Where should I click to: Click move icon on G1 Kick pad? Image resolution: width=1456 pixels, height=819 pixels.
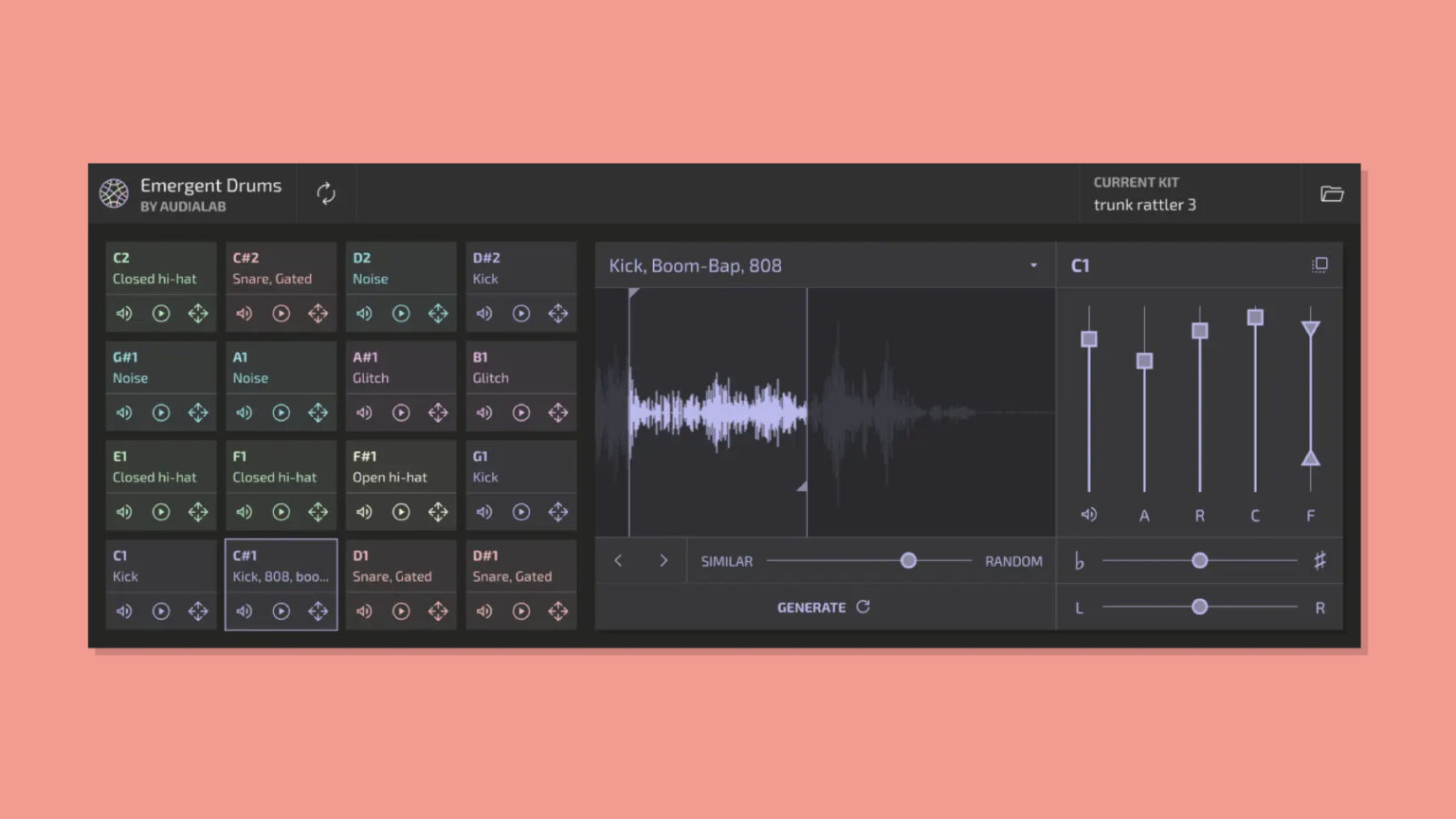[558, 512]
